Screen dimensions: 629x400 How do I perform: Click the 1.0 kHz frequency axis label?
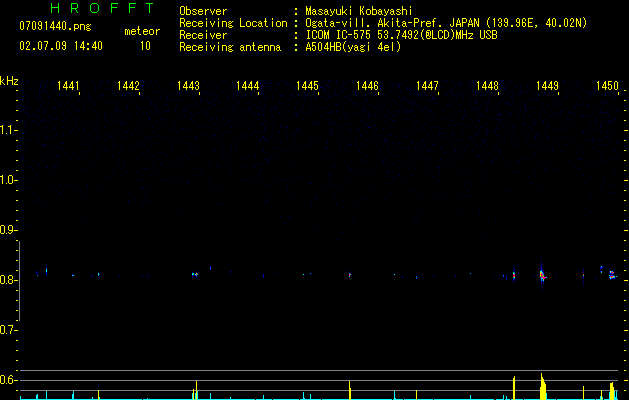(8, 180)
